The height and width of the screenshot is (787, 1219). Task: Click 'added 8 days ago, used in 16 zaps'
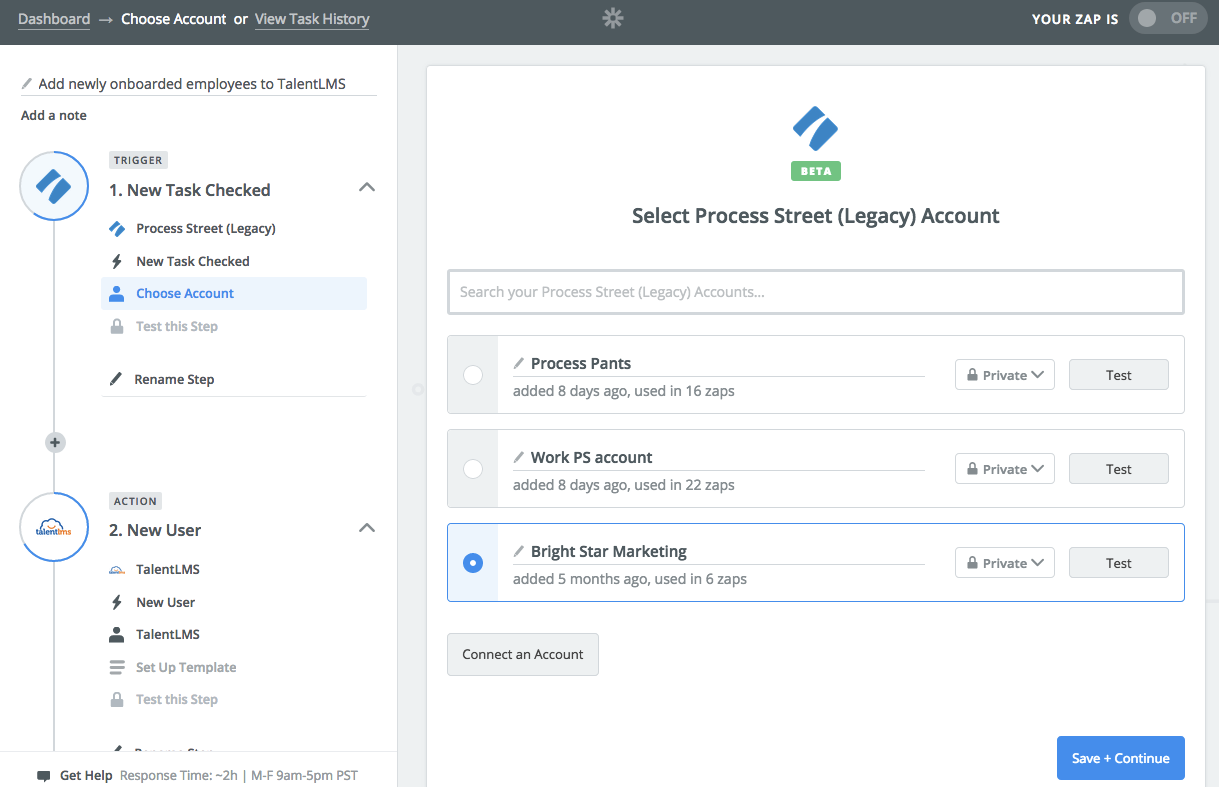pyautogui.click(x=624, y=391)
